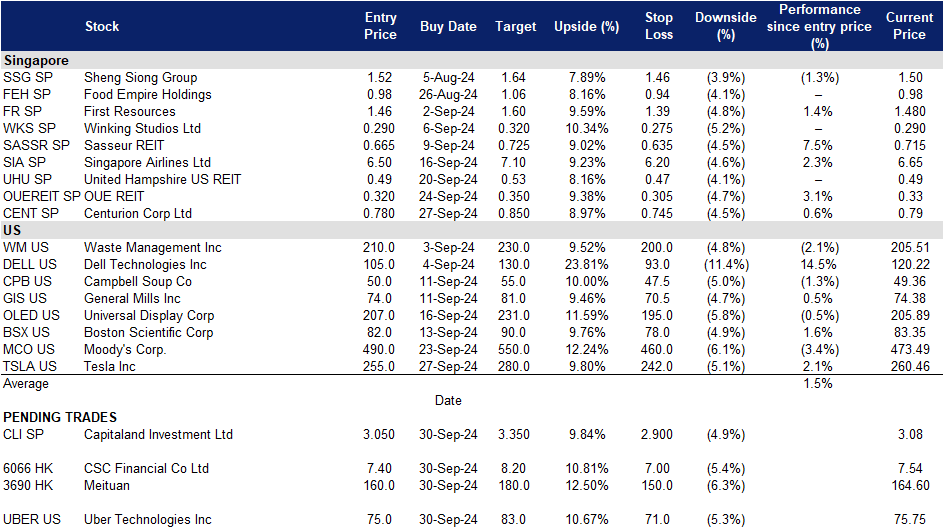Click Waste Management current price 205.51
943x528 pixels.
coord(910,247)
